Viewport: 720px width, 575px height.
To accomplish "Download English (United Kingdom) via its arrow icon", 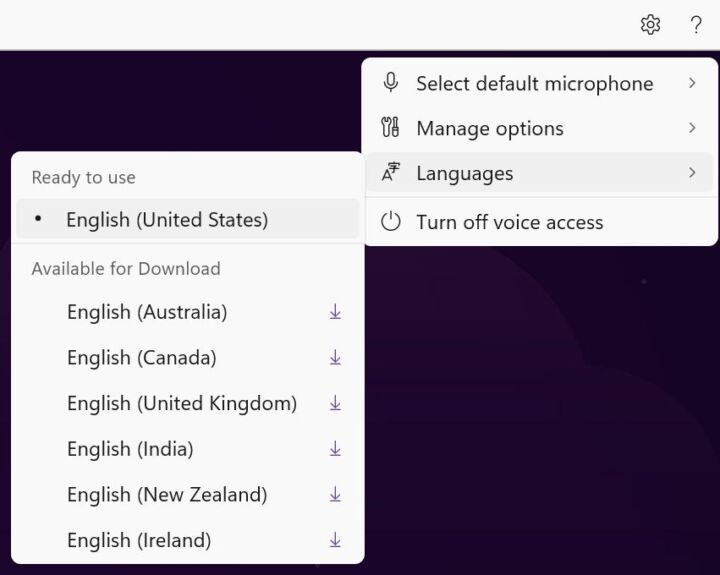I will (335, 403).
